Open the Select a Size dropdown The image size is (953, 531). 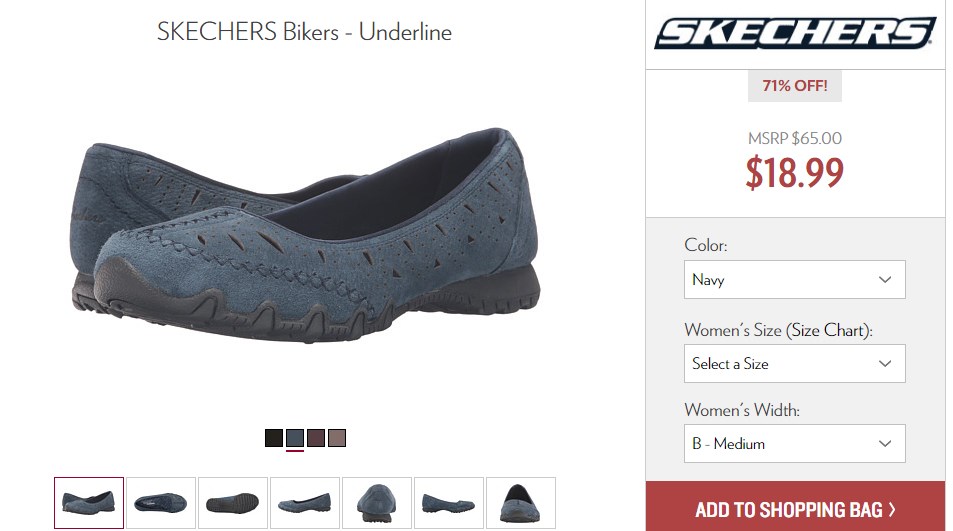(794, 363)
